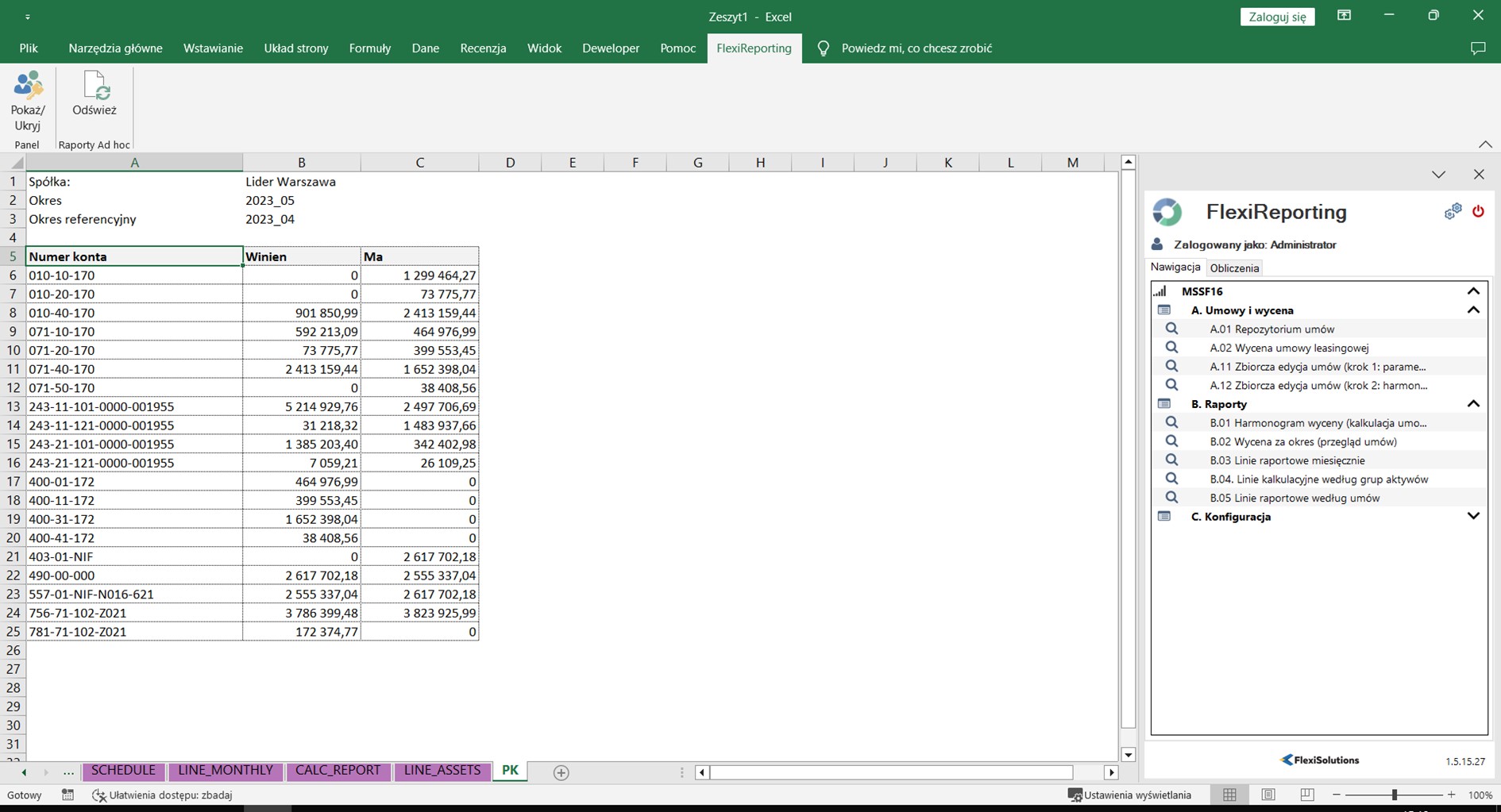The height and width of the screenshot is (812, 1501).
Task: Open FlexiReporting settings gears icon
Action: click(x=1453, y=211)
